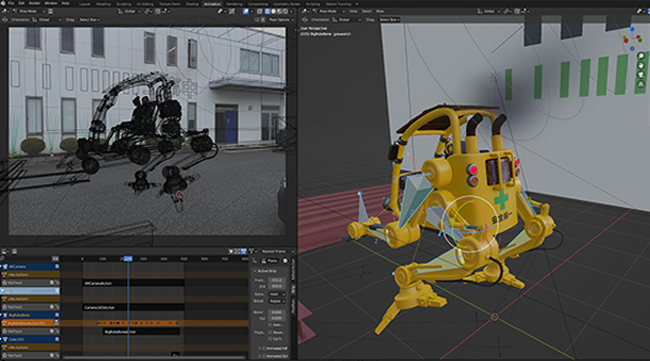Click the Blender logo icon in the menu bar

(x=3, y=3)
